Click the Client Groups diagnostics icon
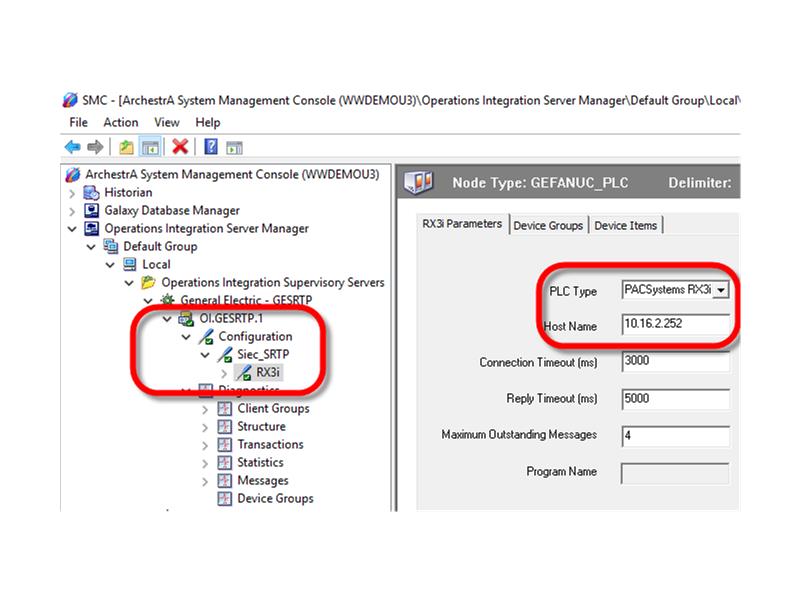 click(x=224, y=409)
